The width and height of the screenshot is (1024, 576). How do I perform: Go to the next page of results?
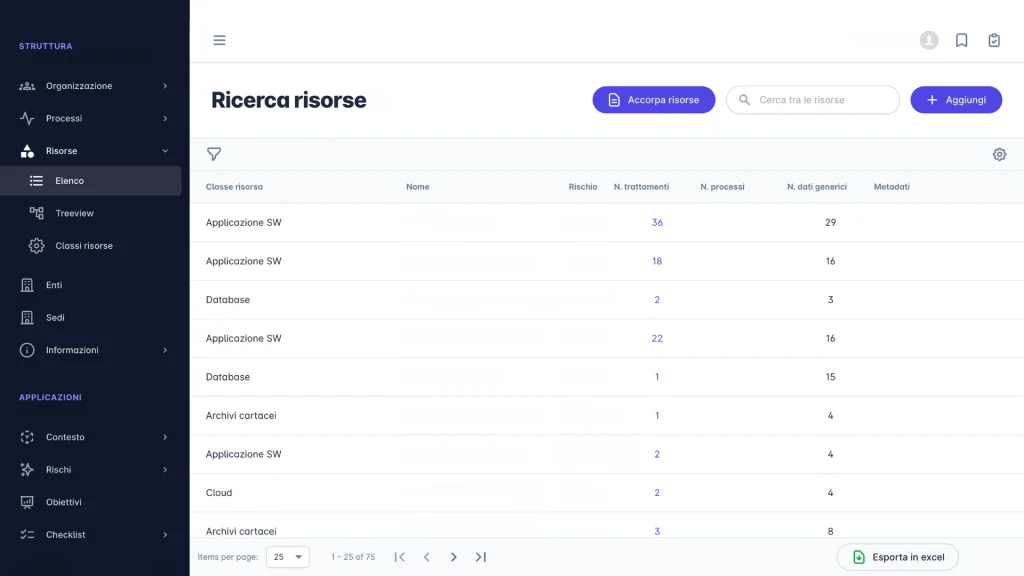454,557
